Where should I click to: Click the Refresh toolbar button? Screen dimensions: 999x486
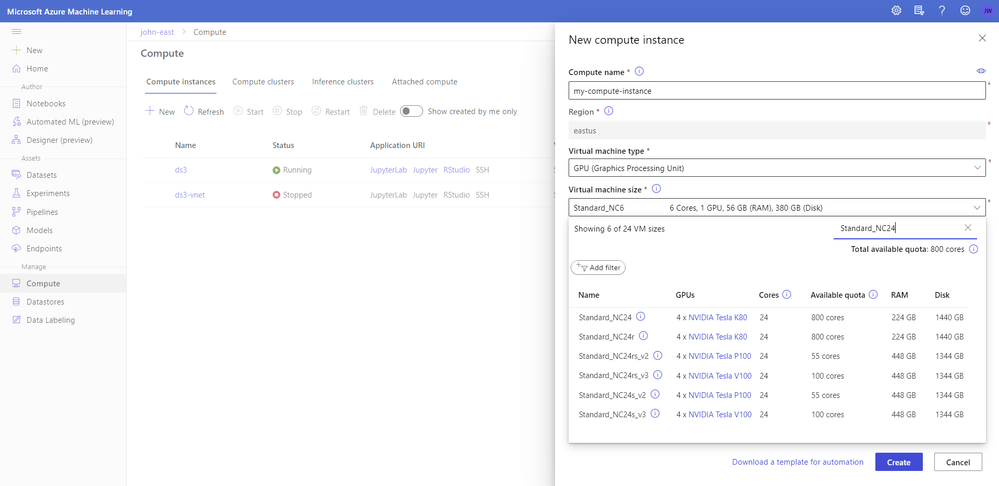click(204, 111)
